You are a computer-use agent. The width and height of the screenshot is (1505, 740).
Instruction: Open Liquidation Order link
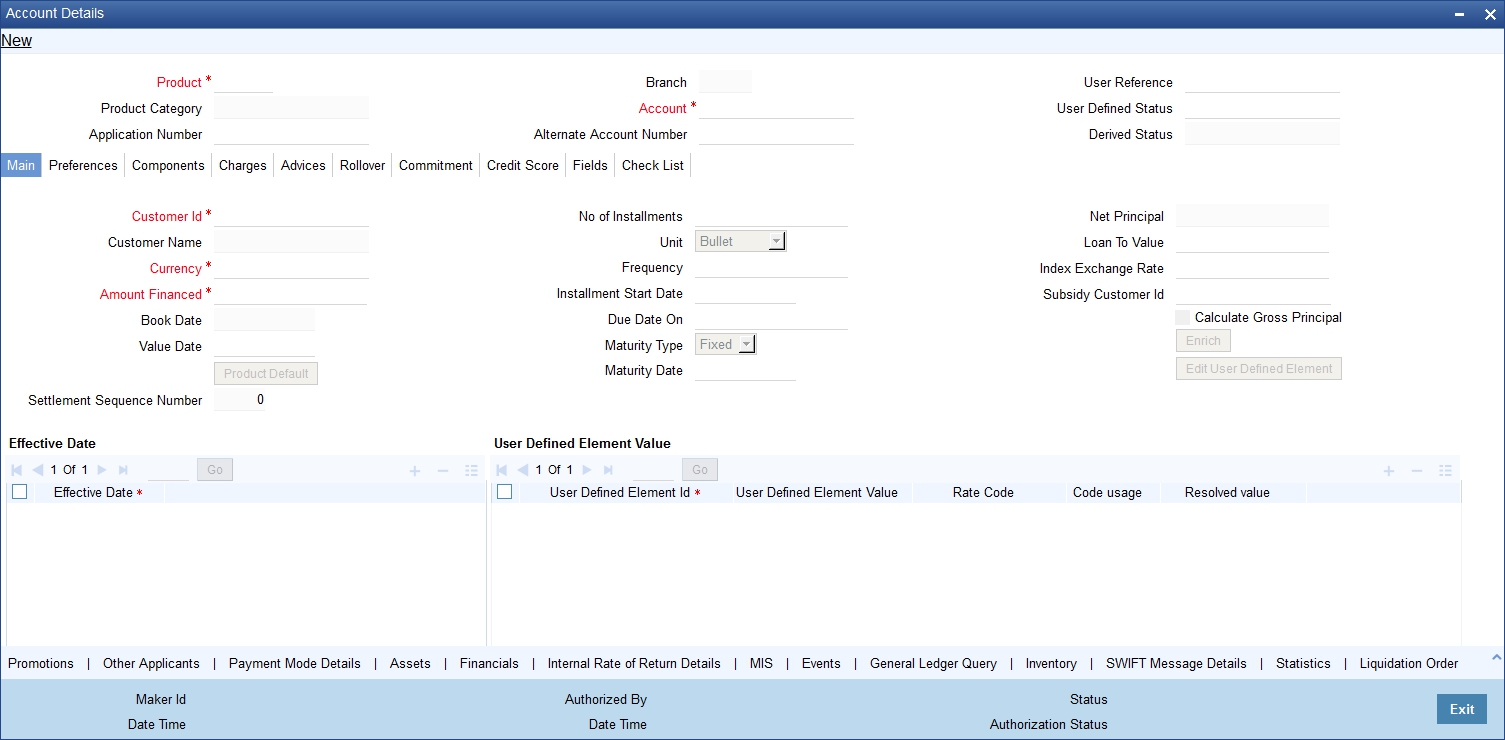1409,663
